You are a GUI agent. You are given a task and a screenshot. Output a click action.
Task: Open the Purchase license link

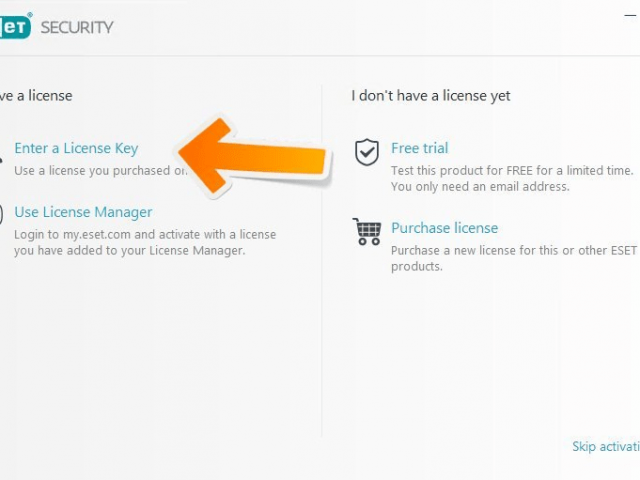444,228
